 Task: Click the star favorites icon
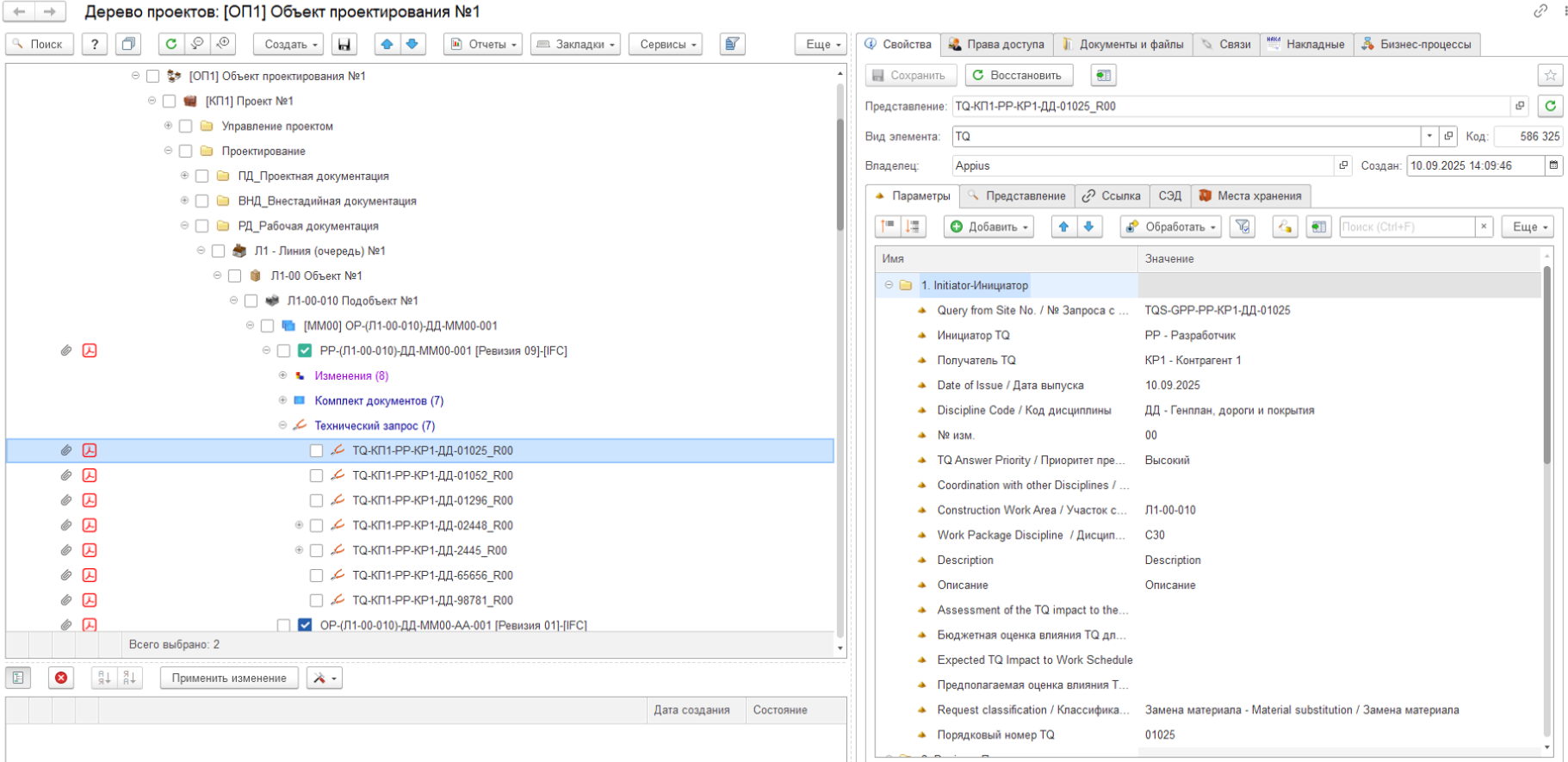click(x=1550, y=76)
